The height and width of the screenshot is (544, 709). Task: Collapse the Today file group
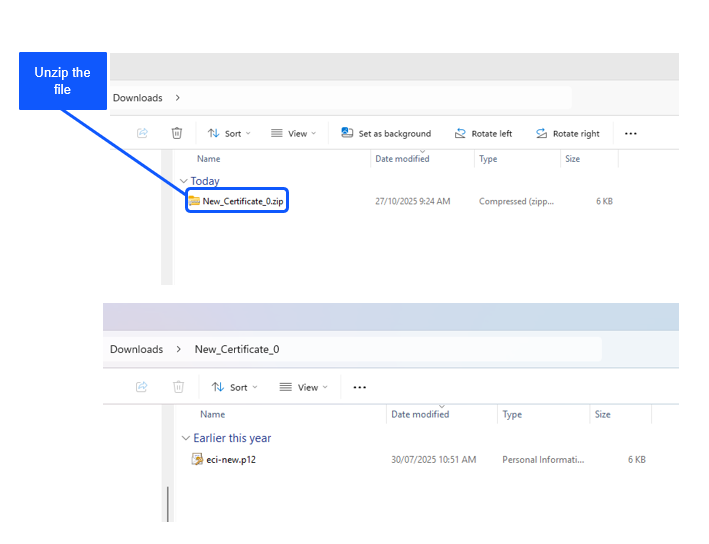pos(183,181)
